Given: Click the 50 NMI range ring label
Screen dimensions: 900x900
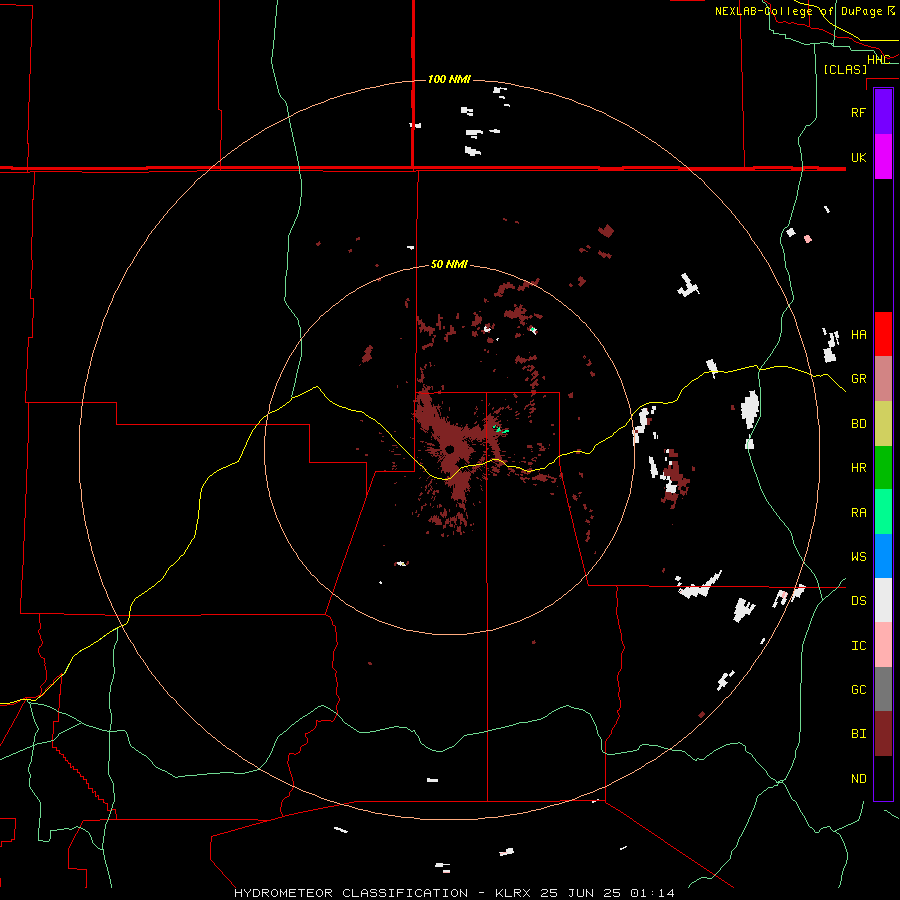Looking at the screenshot, I should [x=449, y=264].
